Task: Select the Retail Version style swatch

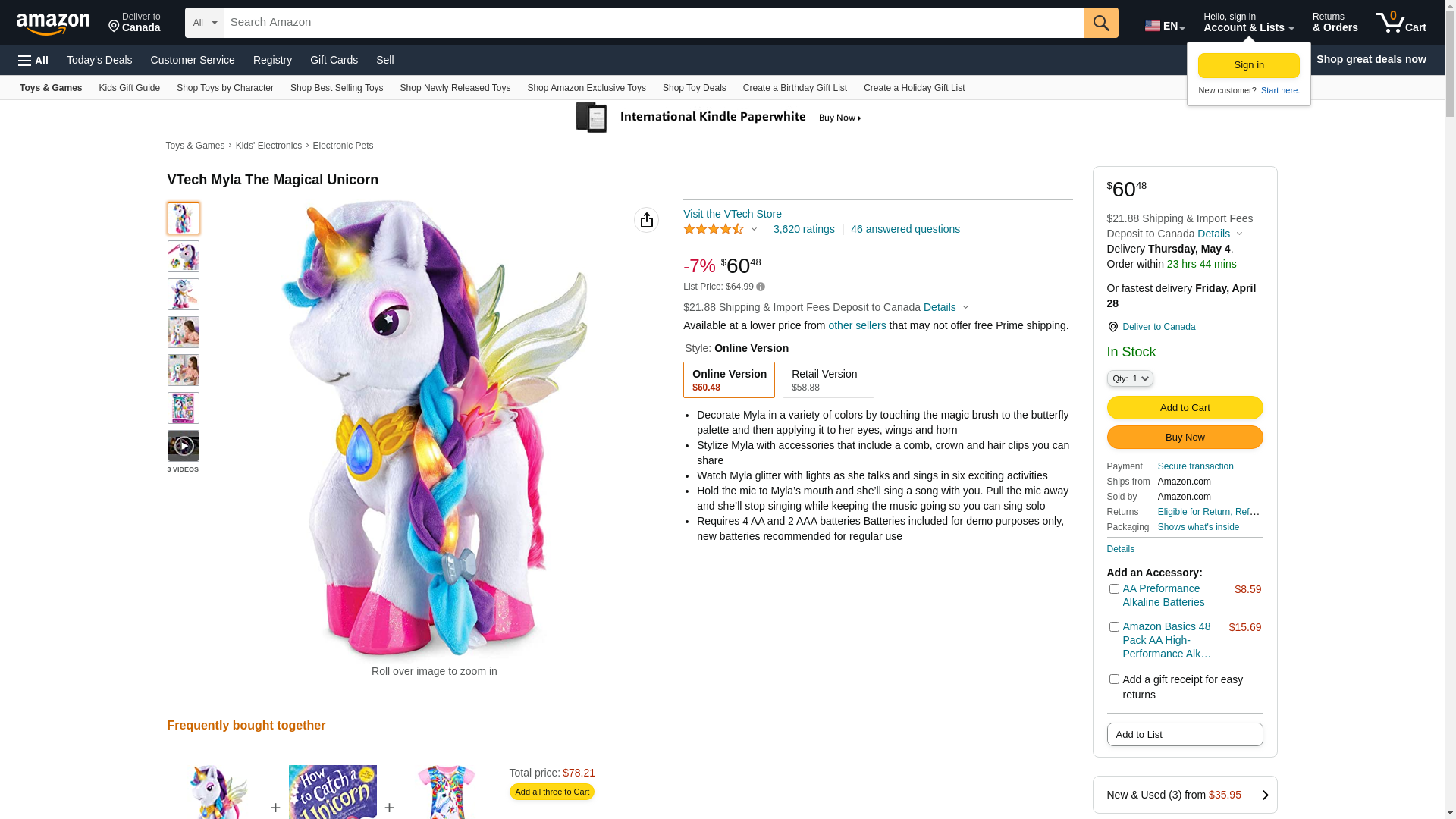Action: pyautogui.click(x=827, y=380)
